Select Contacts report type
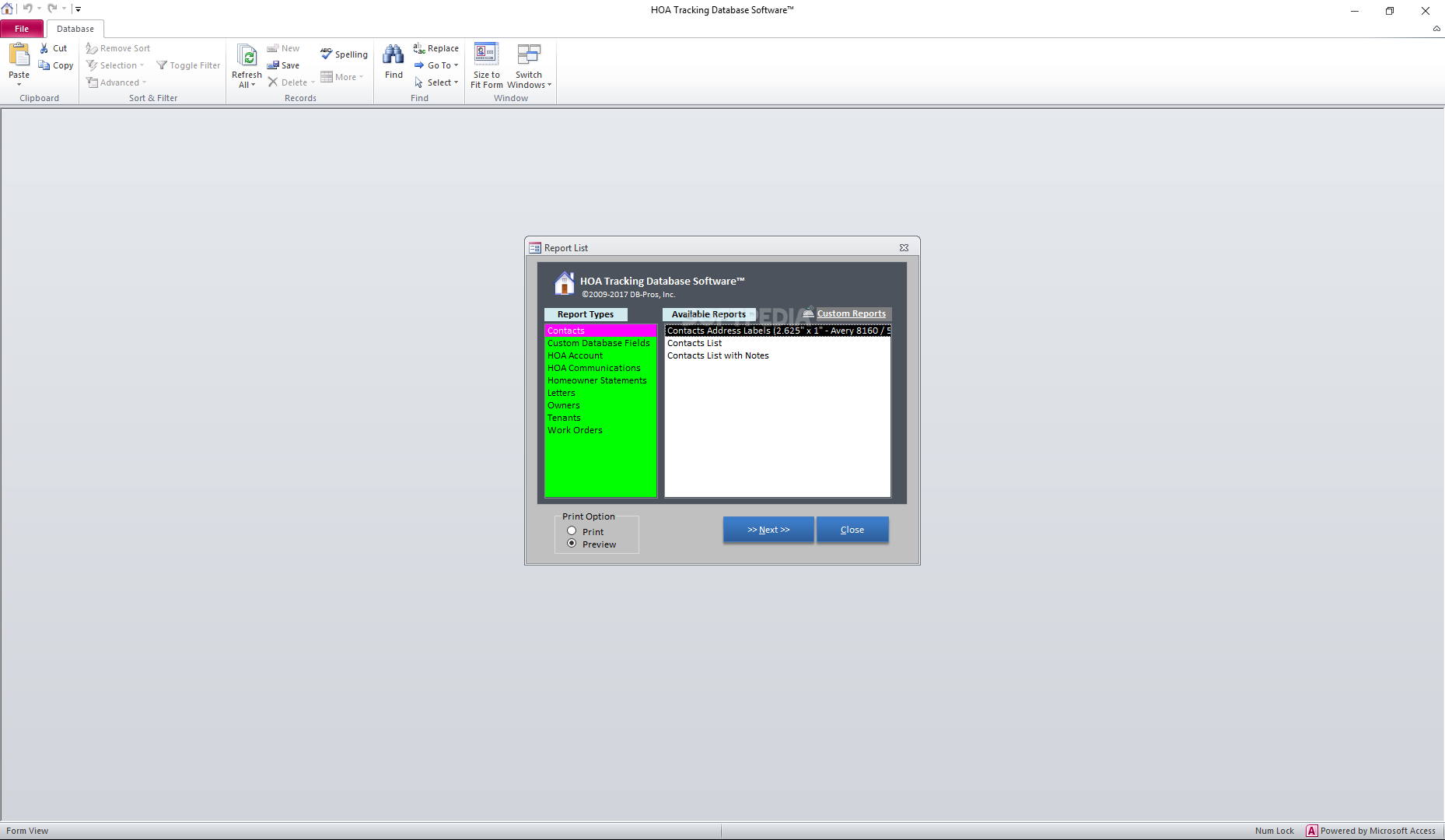Viewport: 1445px width, 840px height. [x=600, y=331]
